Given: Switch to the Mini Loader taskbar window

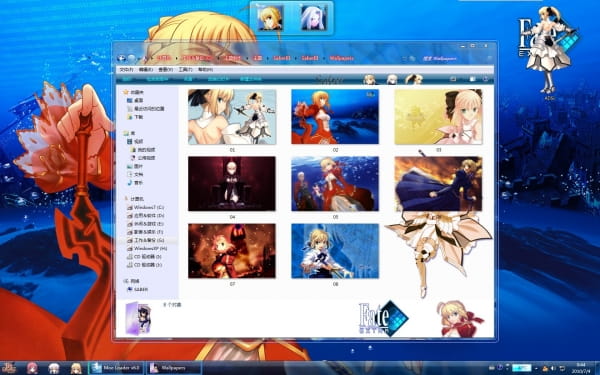Looking at the screenshot, I should coord(116,368).
